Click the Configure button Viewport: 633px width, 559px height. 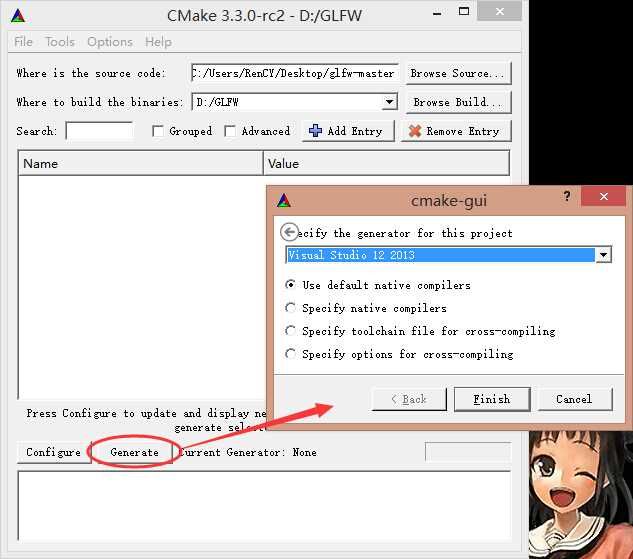(x=54, y=452)
